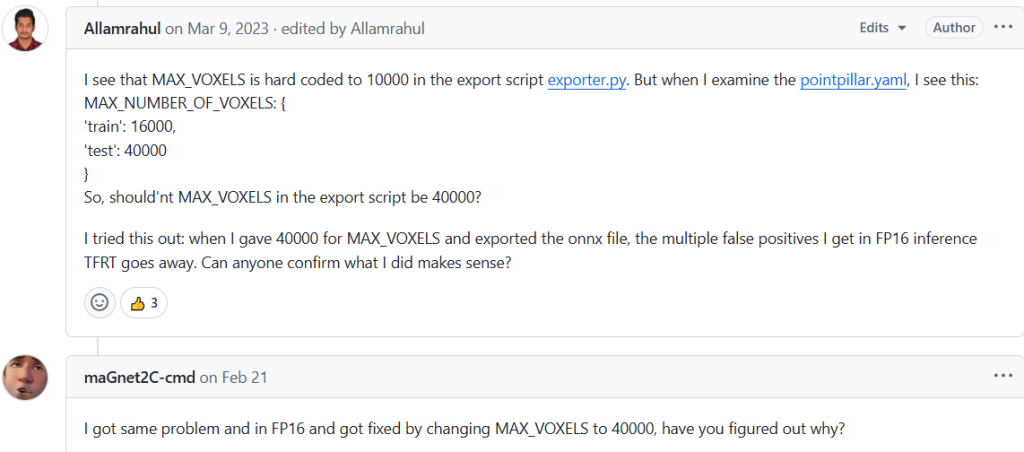Toggle the thumbs up reaction
The width and height of the screenshot is (1024, 452).
(x=143, y=302)
